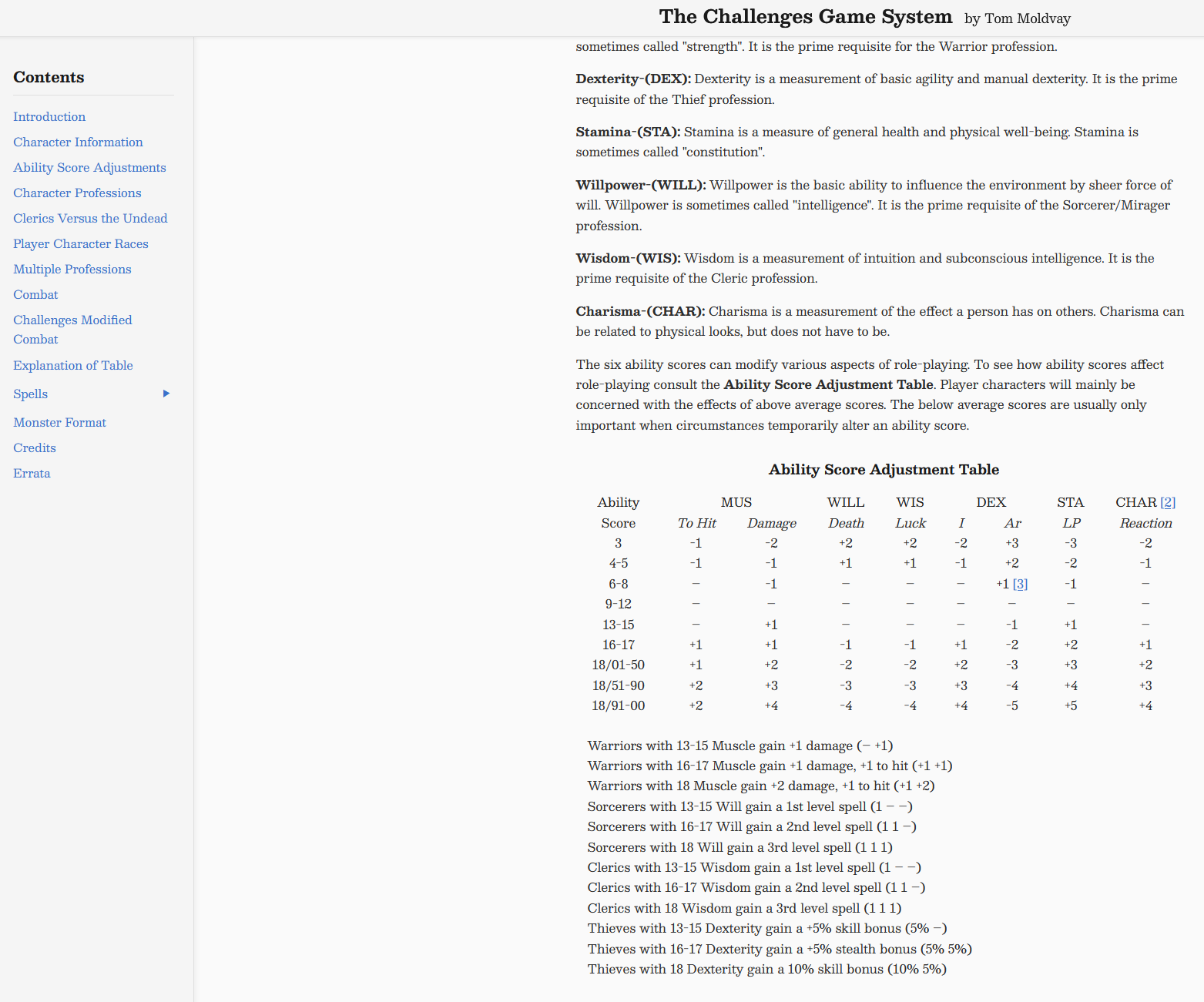1204x1002 pixels.
Task: Open the Spells section link
Action: pos(31,394)
